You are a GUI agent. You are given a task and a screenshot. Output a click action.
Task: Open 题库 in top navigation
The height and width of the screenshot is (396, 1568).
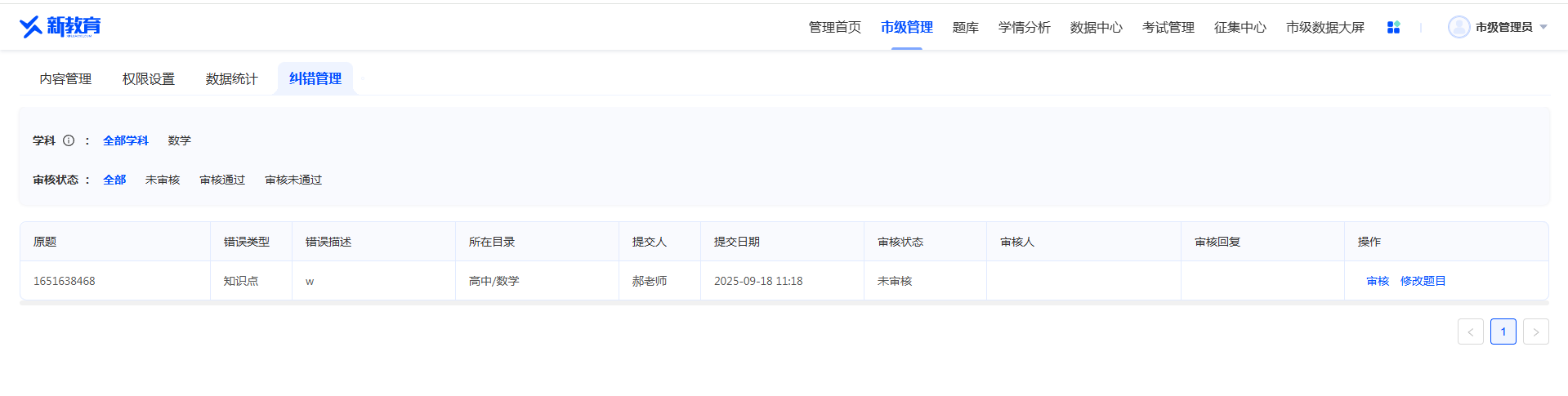click(965, 27)
